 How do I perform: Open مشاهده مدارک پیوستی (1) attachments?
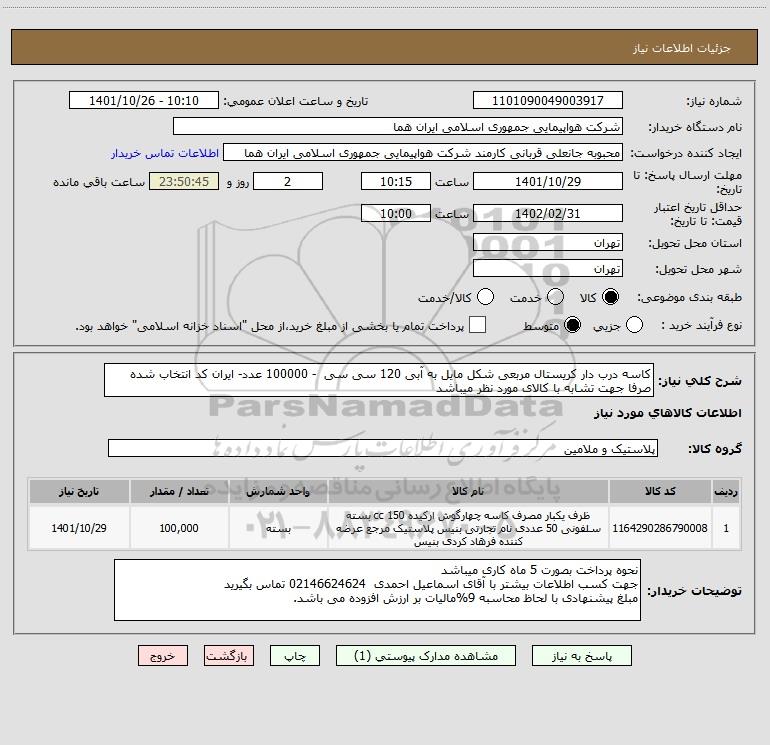click(x=426, y=656)
